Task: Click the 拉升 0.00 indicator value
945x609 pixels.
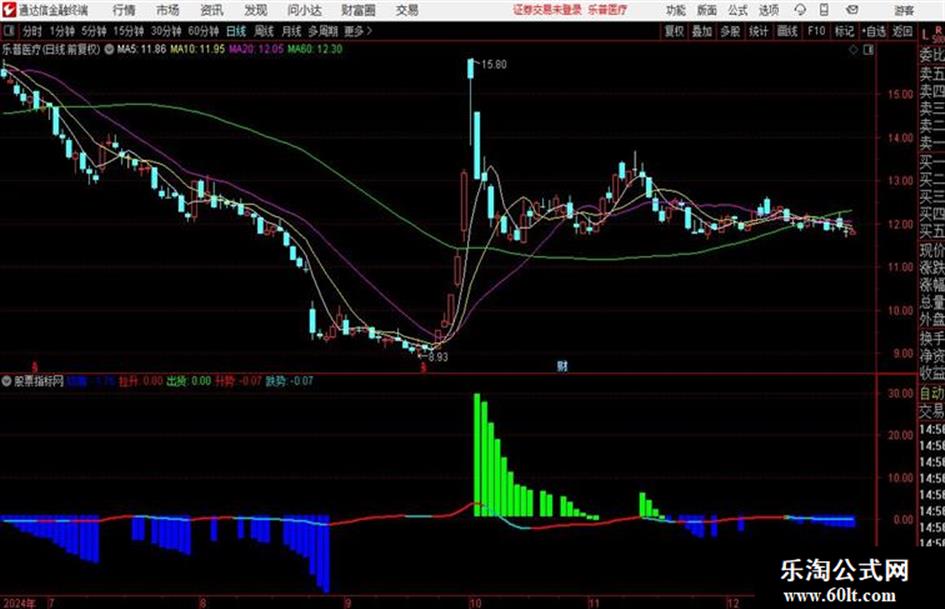Action: pos(140,380)
